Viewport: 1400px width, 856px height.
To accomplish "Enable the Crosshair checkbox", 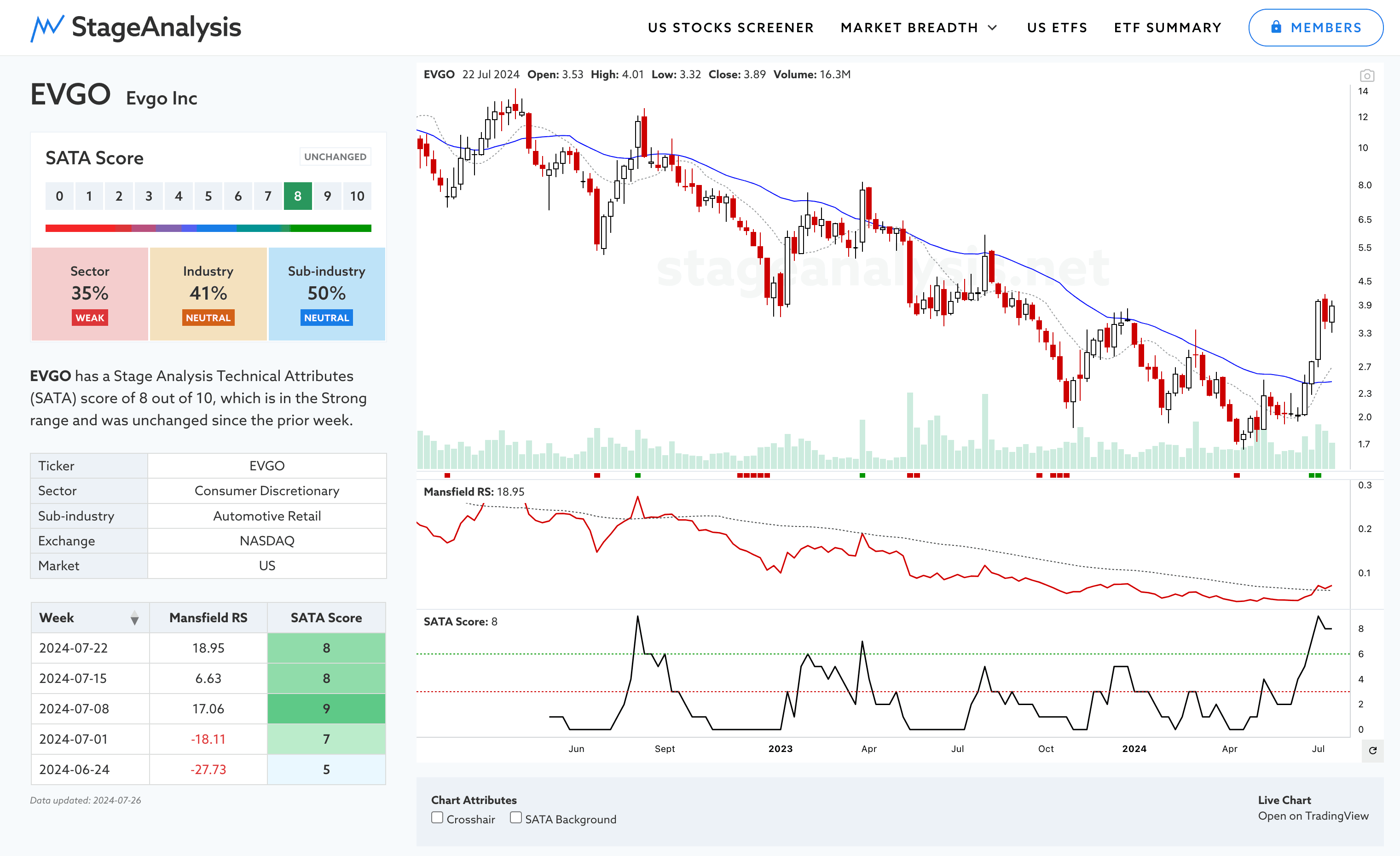I will tap(437, 818).
